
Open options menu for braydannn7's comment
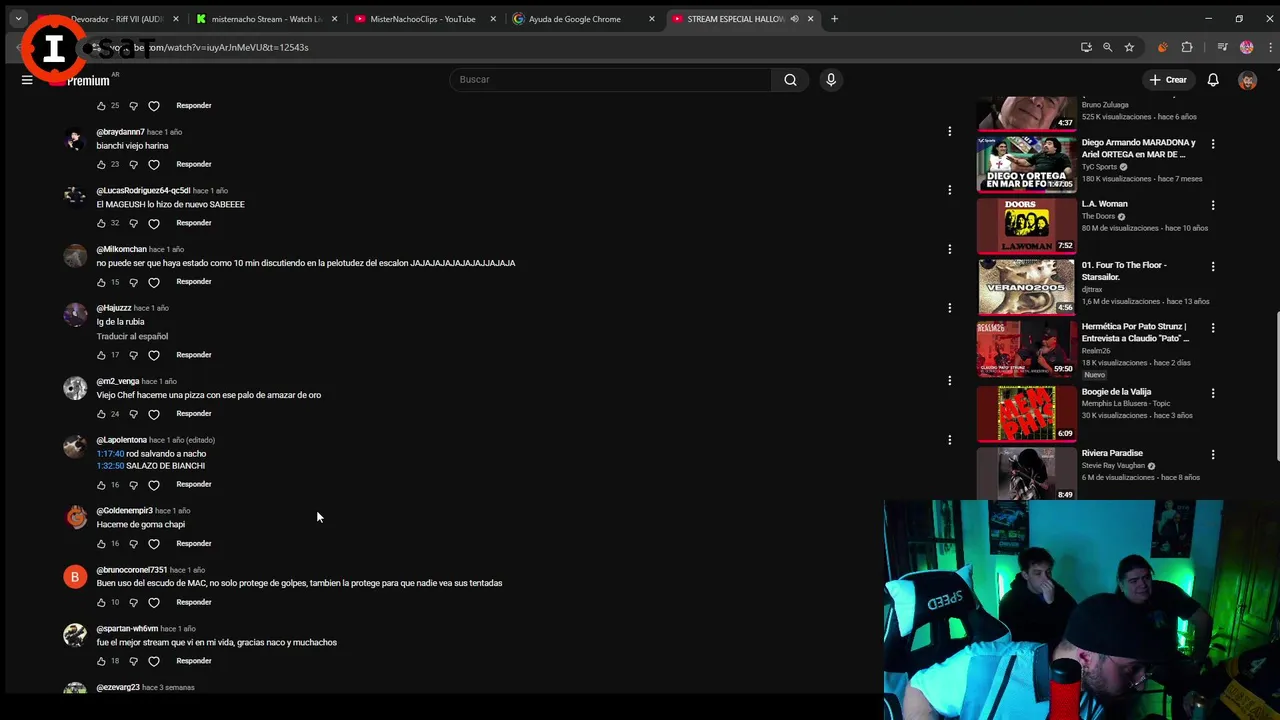[949, 131]
